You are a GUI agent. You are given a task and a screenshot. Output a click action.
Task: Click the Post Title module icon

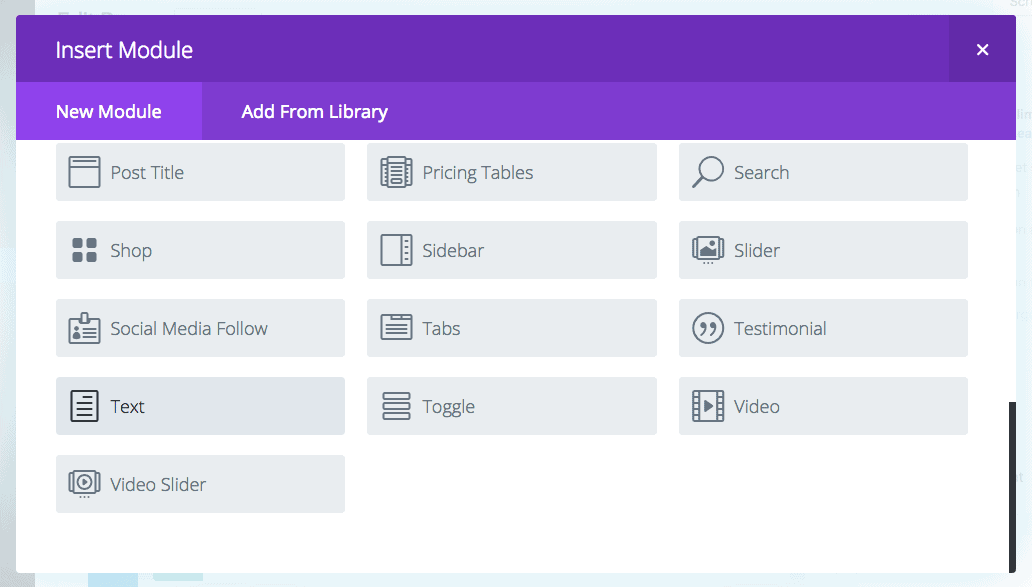coord(84,172)
